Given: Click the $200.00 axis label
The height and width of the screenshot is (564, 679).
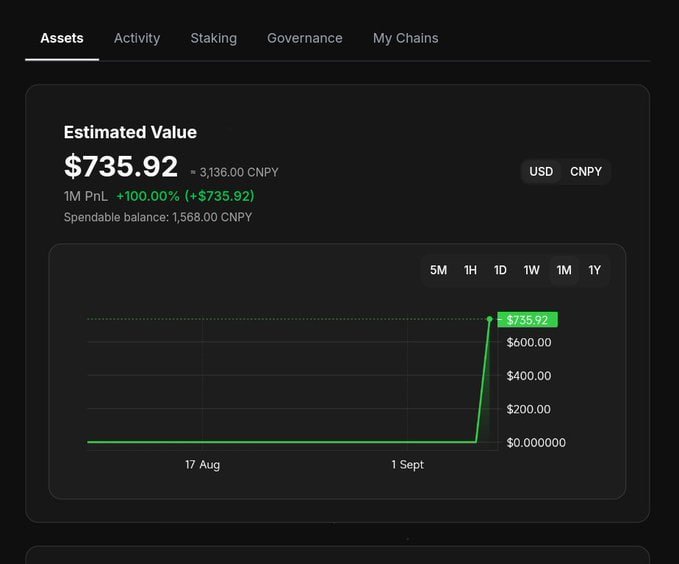Looking at the screenshot, I should coord(529,409).
